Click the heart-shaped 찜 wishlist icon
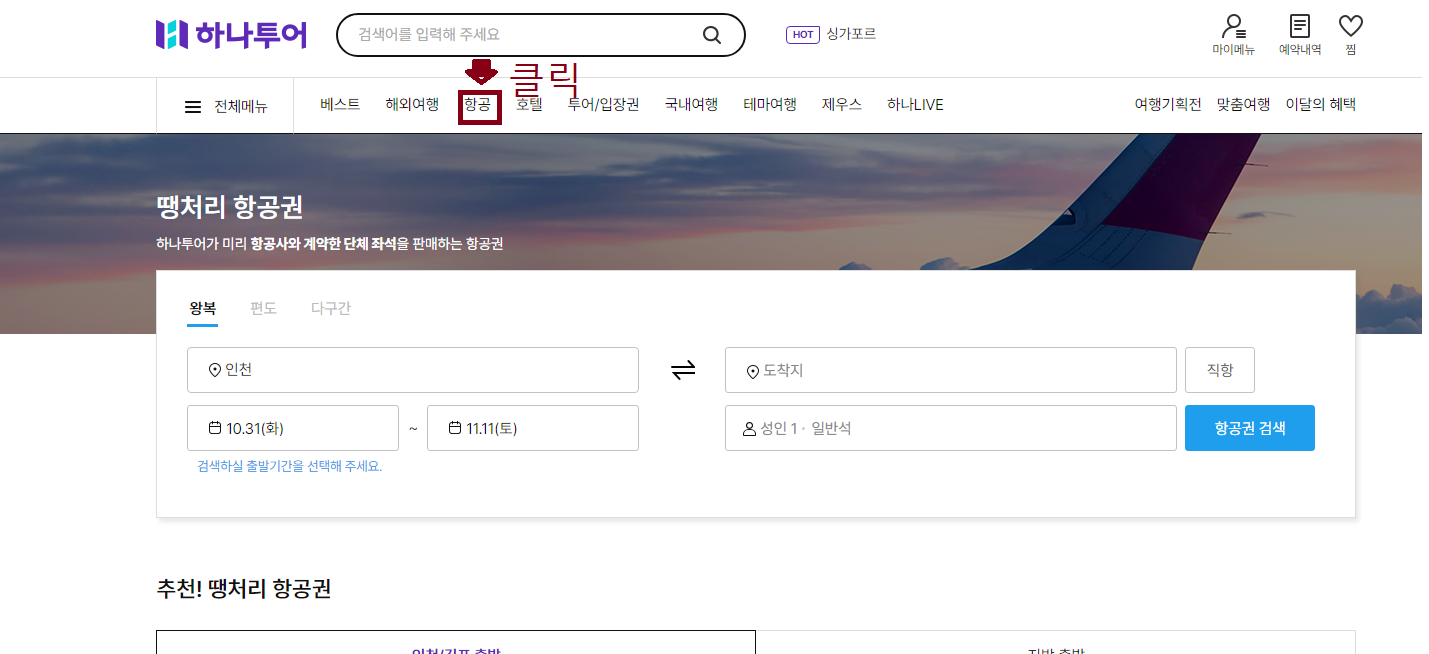This screenshot has width=1429, height=654. pyautogui.click(x=1351, y=28)
